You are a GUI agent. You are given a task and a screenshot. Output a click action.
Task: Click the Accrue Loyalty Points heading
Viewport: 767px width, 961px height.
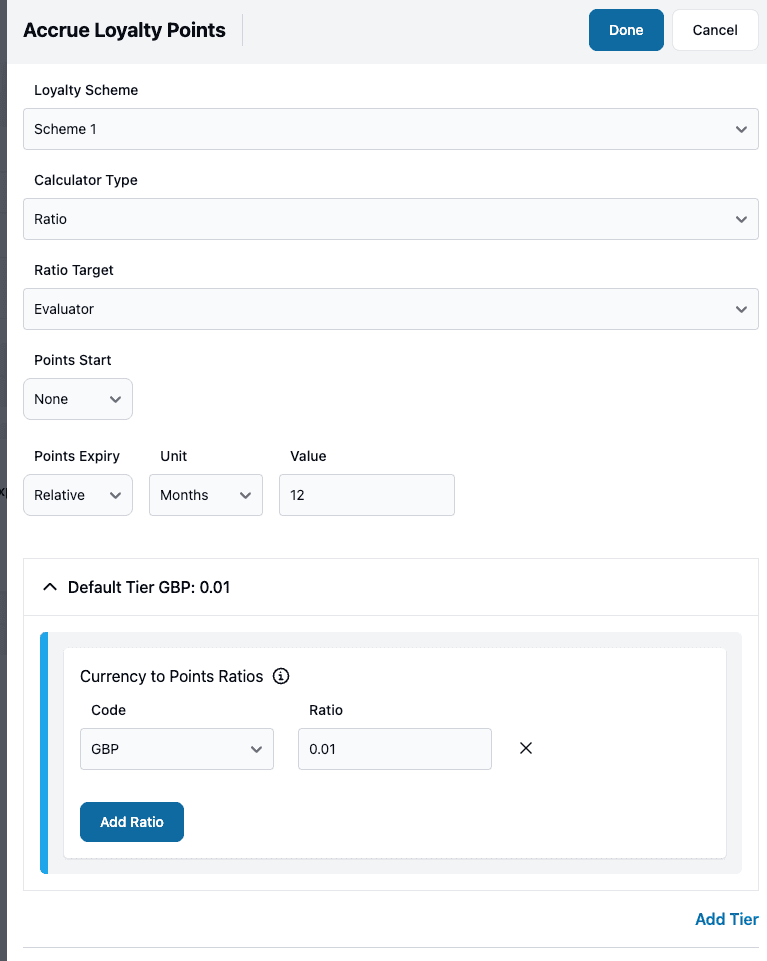click(x=124, y=30)
